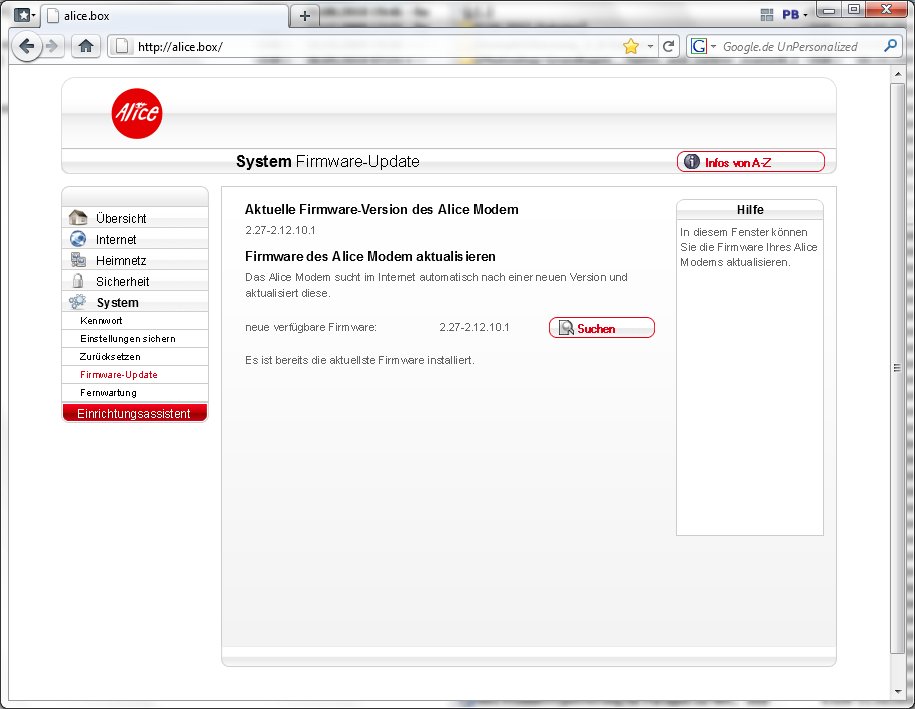Open the search engine selector dropdown

click(703, 46)
